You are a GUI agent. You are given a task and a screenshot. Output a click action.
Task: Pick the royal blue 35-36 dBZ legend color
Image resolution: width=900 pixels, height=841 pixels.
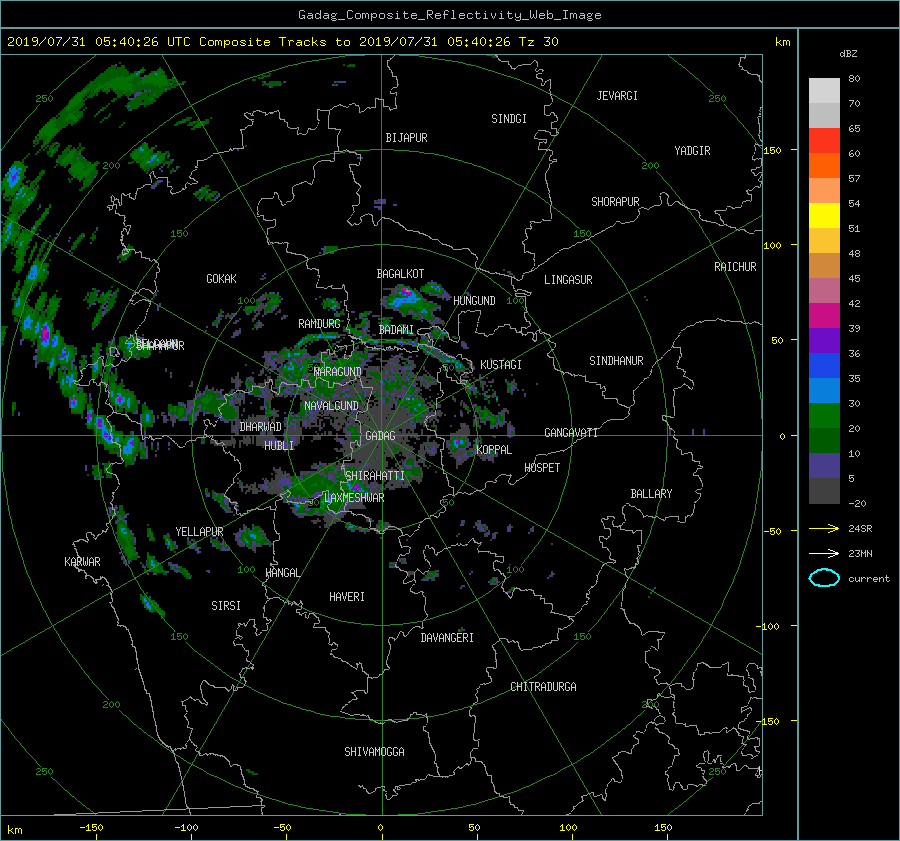coord(824,366)
